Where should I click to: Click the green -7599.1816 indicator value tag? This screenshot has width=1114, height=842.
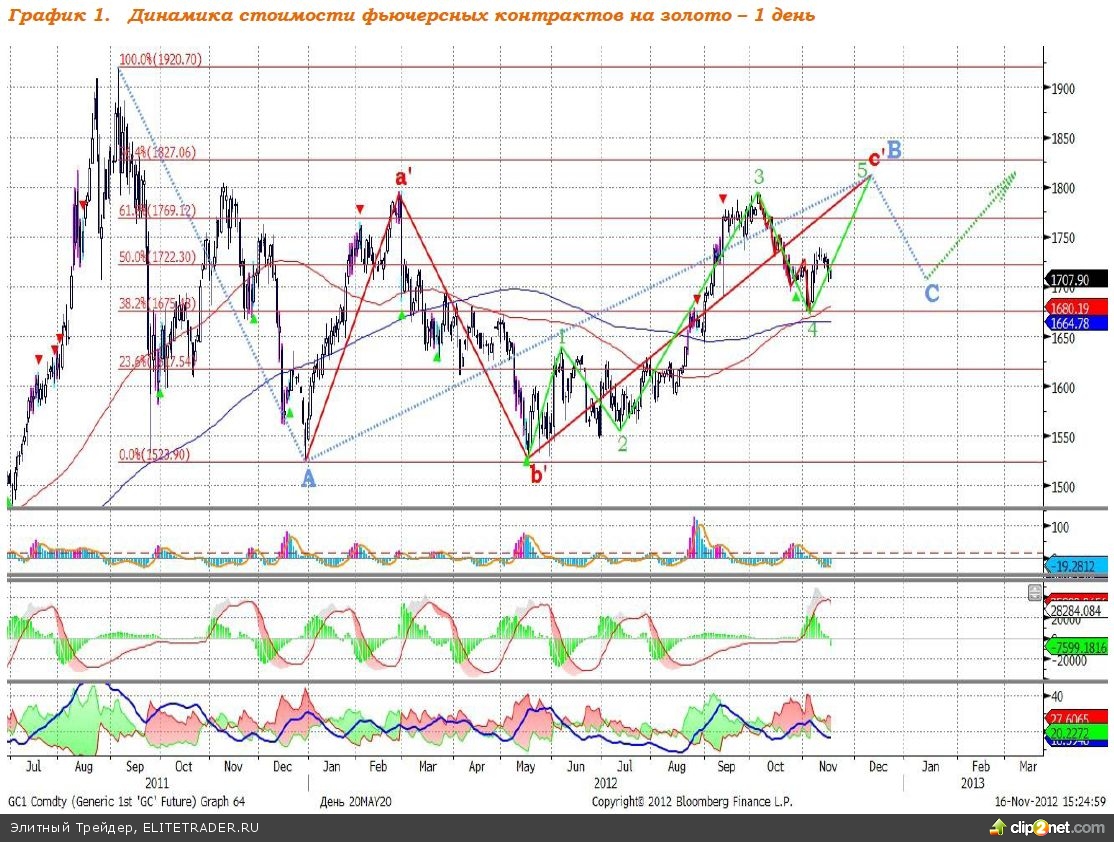point(1077,646)
